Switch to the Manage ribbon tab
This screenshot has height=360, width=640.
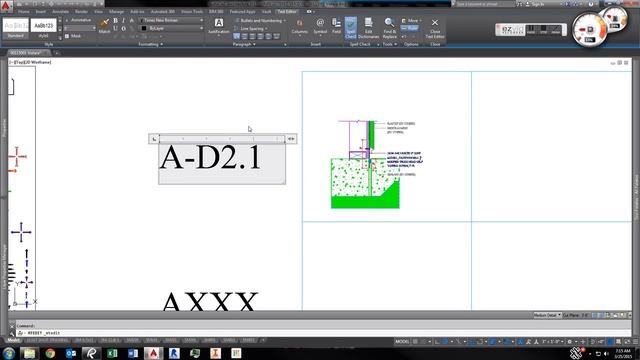(x=116, y=12)
